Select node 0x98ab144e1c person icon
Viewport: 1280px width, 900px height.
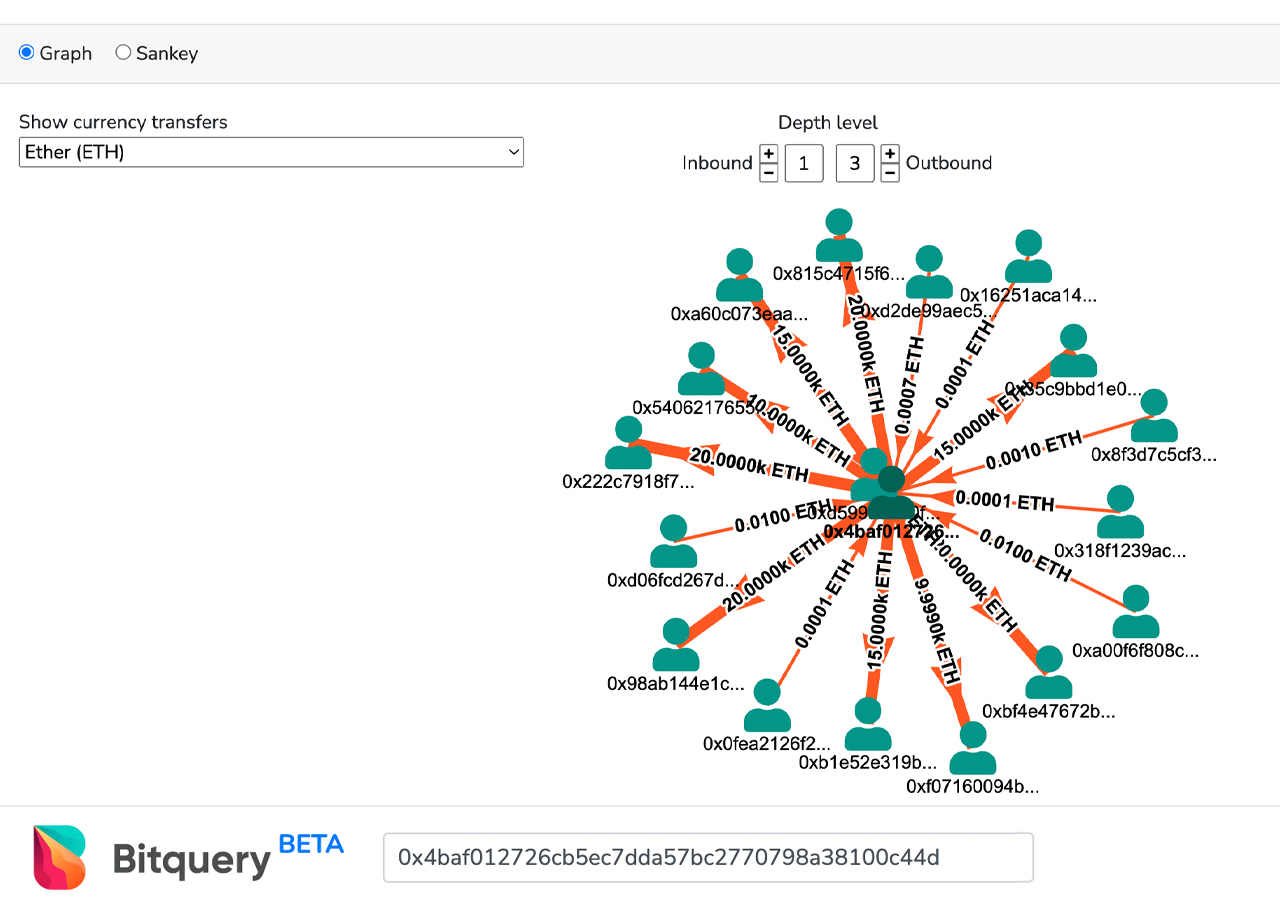click(676, 645)
